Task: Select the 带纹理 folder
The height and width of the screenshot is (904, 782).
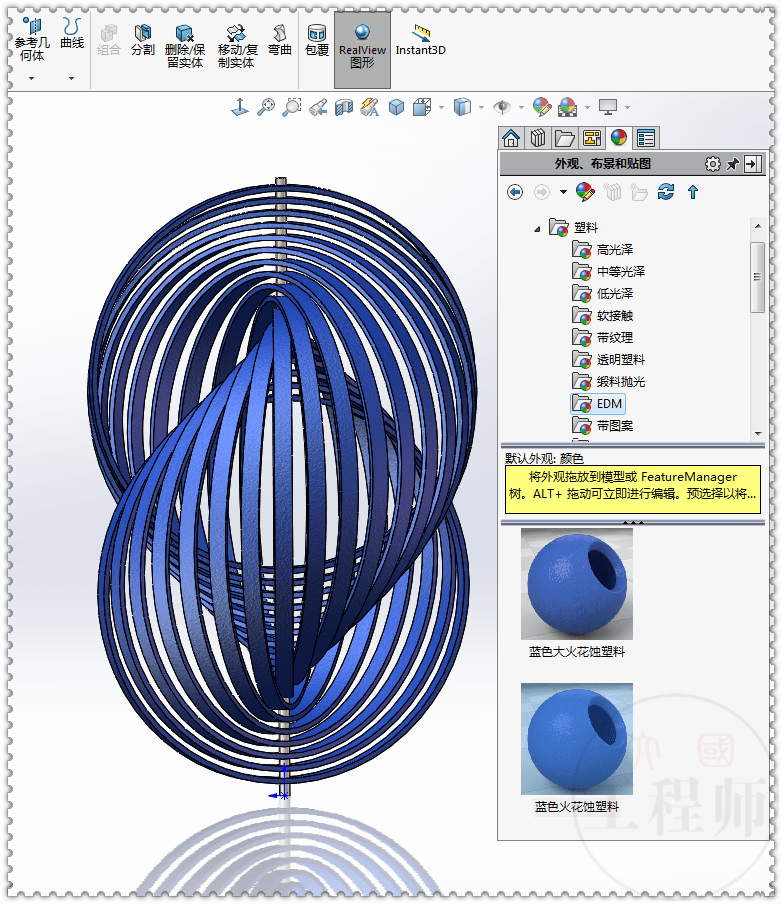Action: coord(603,337)
